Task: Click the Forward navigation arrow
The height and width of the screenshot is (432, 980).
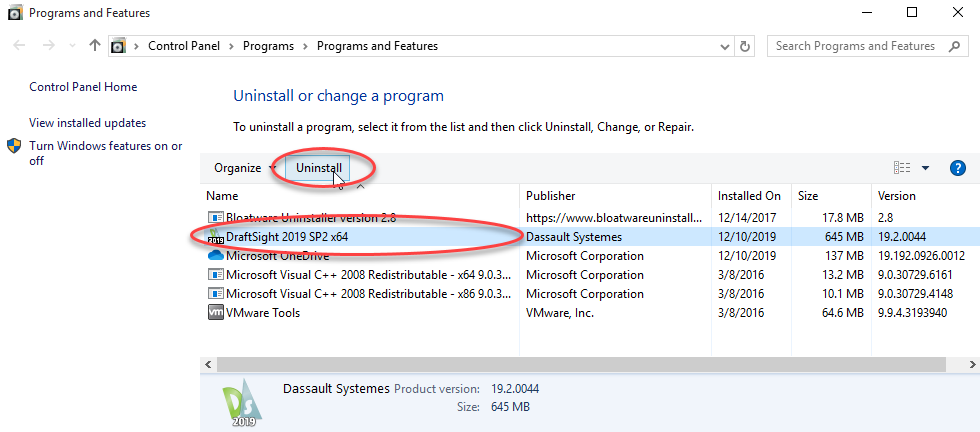Action: [x=49, y=46]
